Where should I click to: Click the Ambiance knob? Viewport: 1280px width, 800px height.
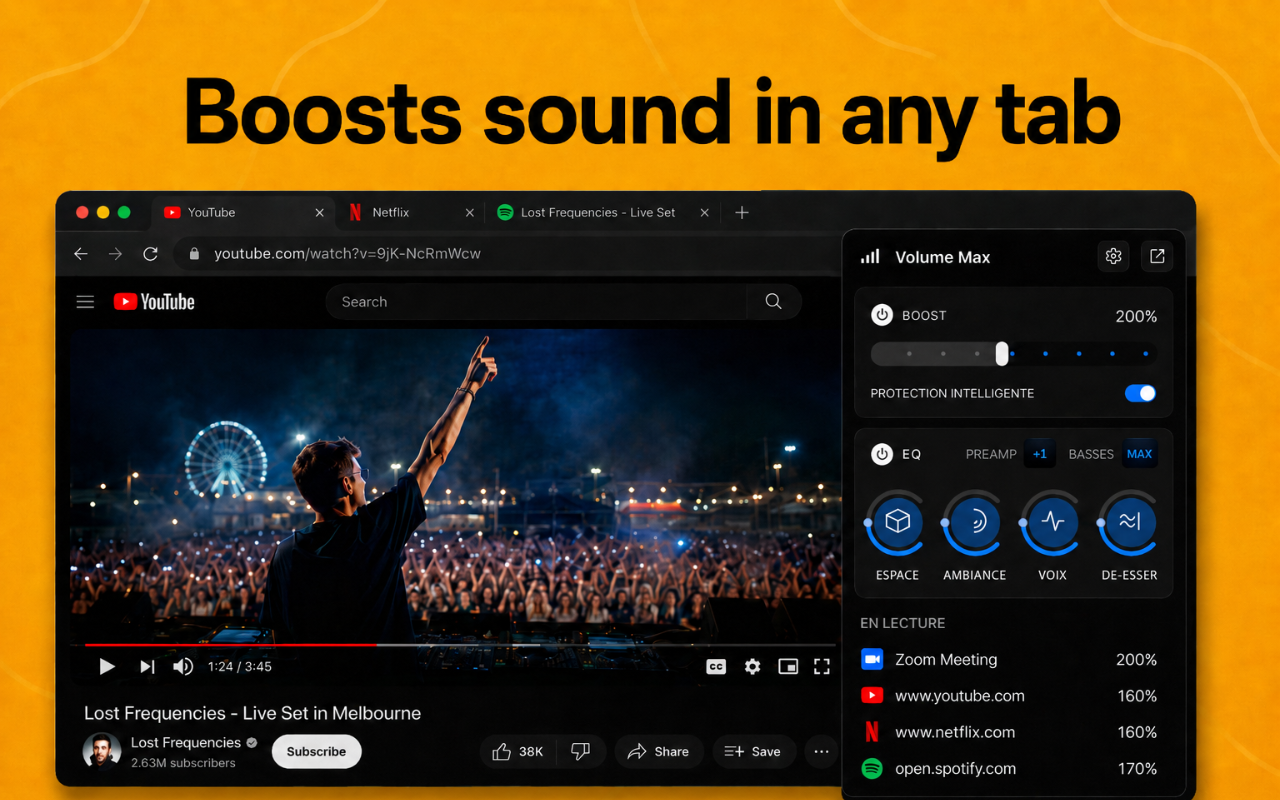pyautogui.click(x=974, y=522)
